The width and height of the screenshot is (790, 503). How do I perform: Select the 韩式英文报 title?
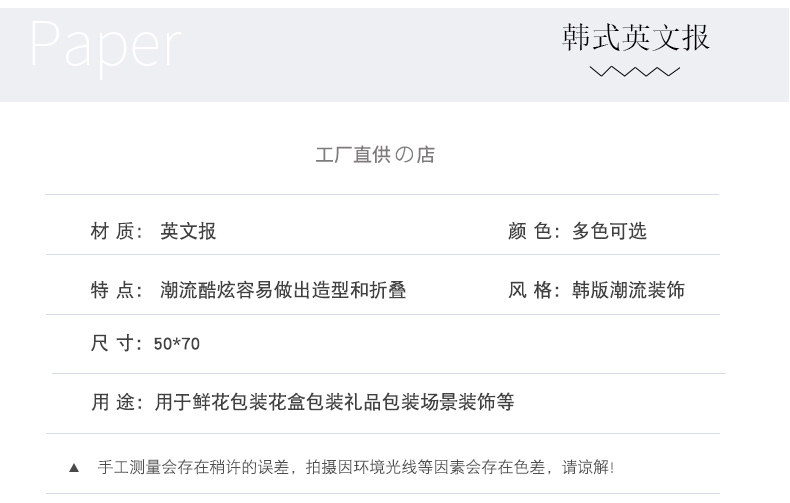pyautogui.click(x=635, y=37)
